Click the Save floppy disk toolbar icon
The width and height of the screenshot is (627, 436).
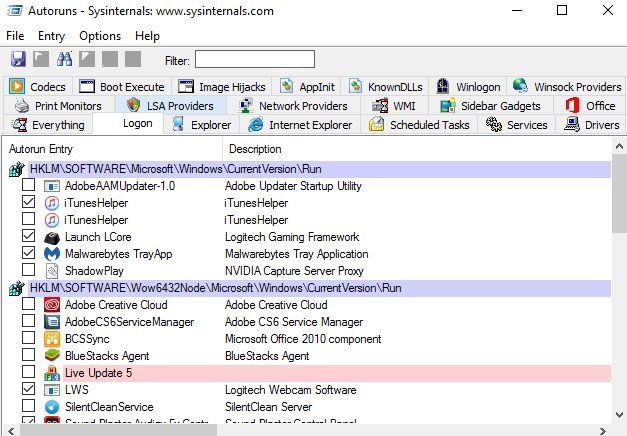(18, 60)
